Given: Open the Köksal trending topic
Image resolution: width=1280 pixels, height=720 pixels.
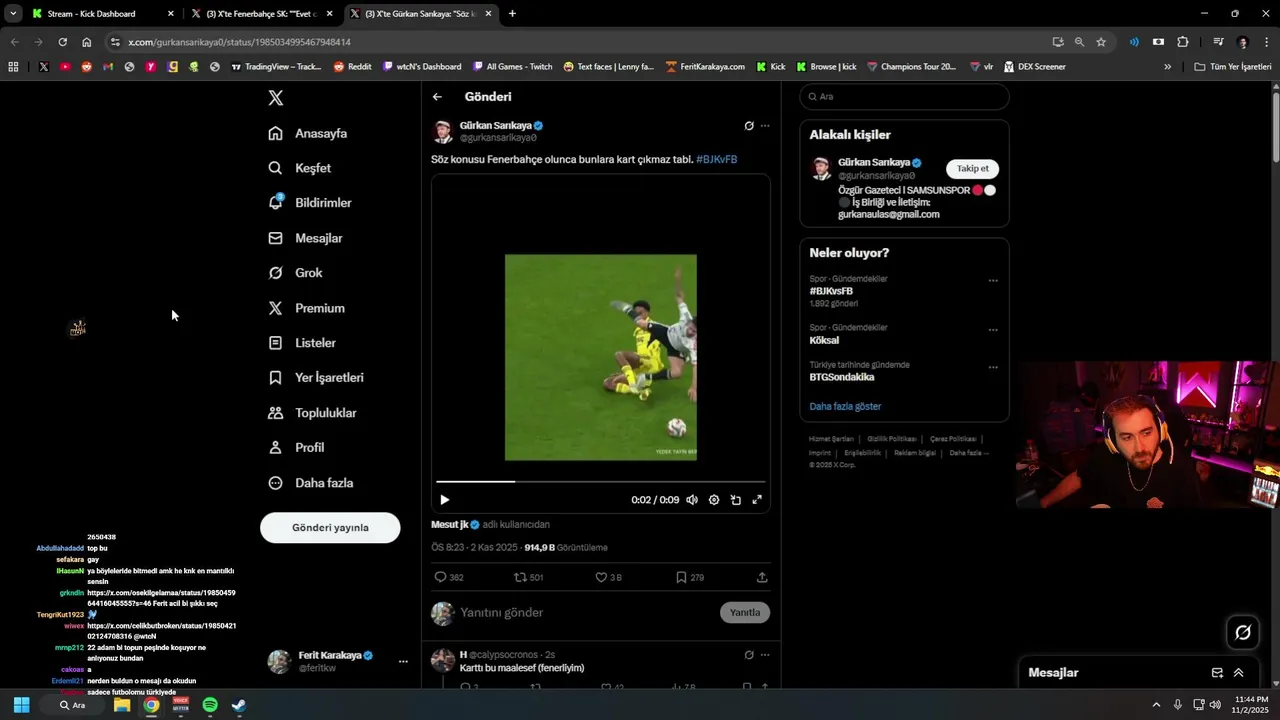Looking at the screenshot, I should point(824,340).
